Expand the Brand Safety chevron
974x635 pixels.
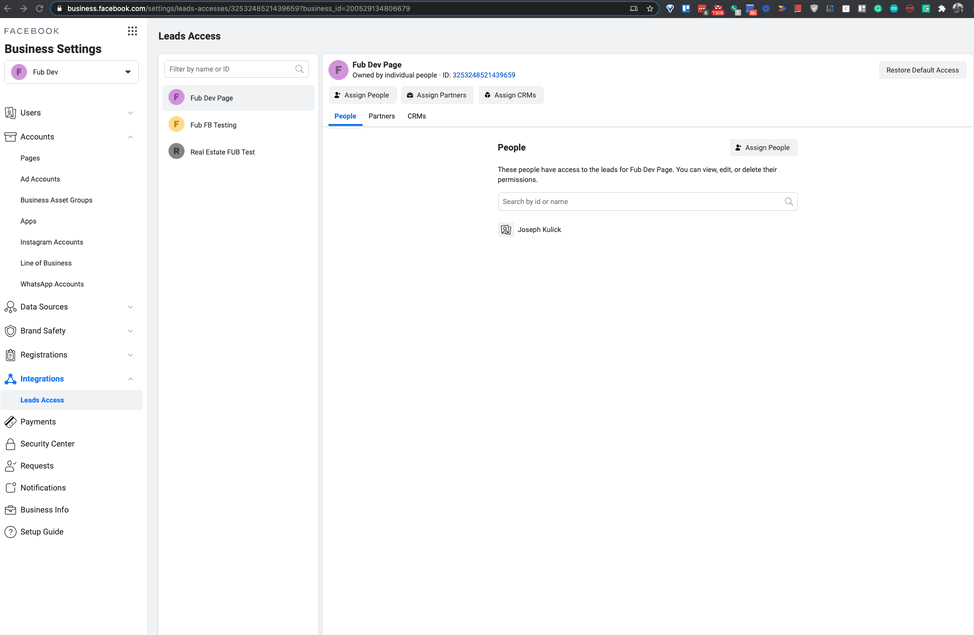(x=130, y=331)
